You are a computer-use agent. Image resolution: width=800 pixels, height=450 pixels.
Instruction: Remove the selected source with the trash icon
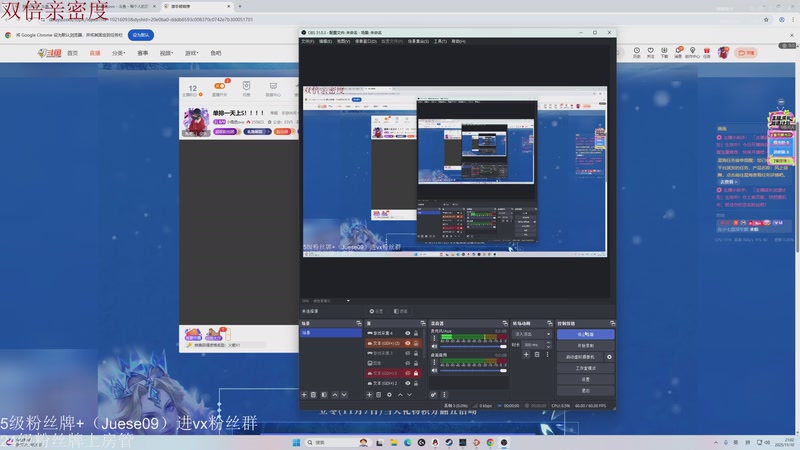pyautogui.click(x=379, y=394)
